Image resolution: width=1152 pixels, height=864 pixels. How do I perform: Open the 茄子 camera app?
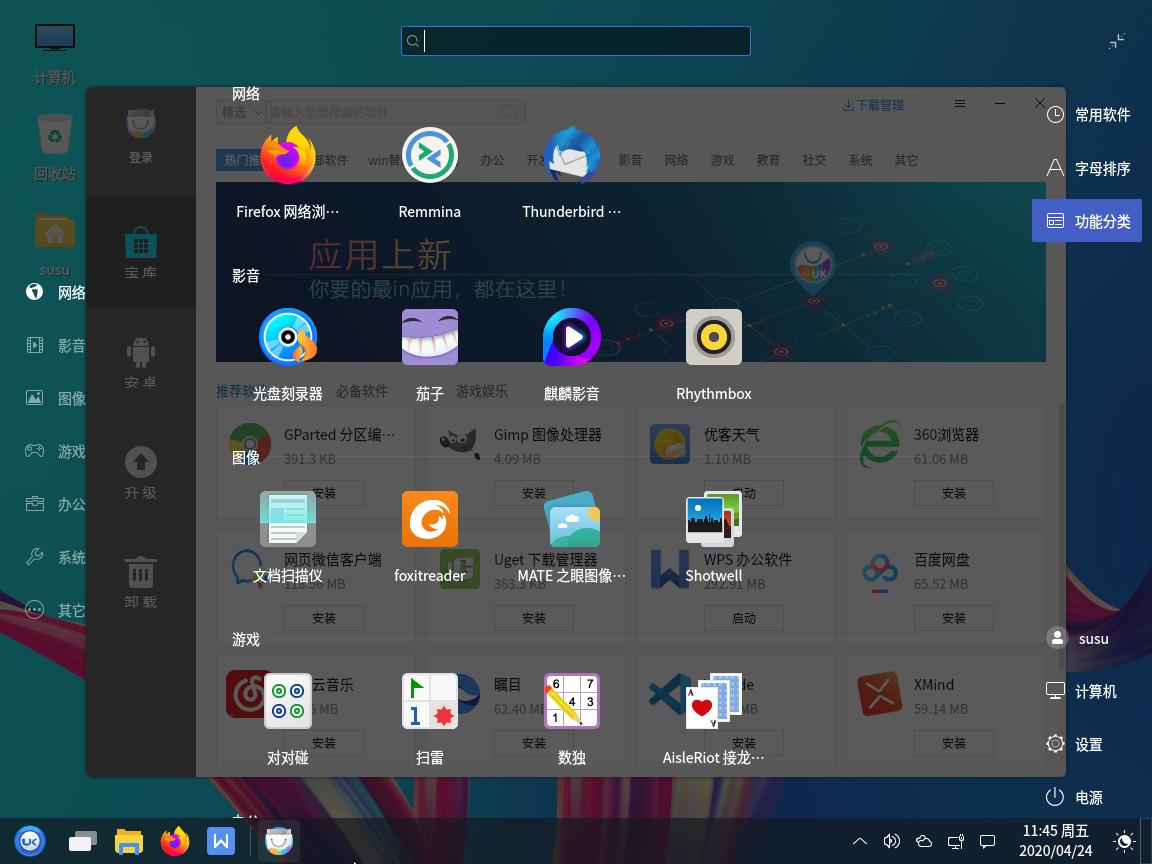(430, 337)
